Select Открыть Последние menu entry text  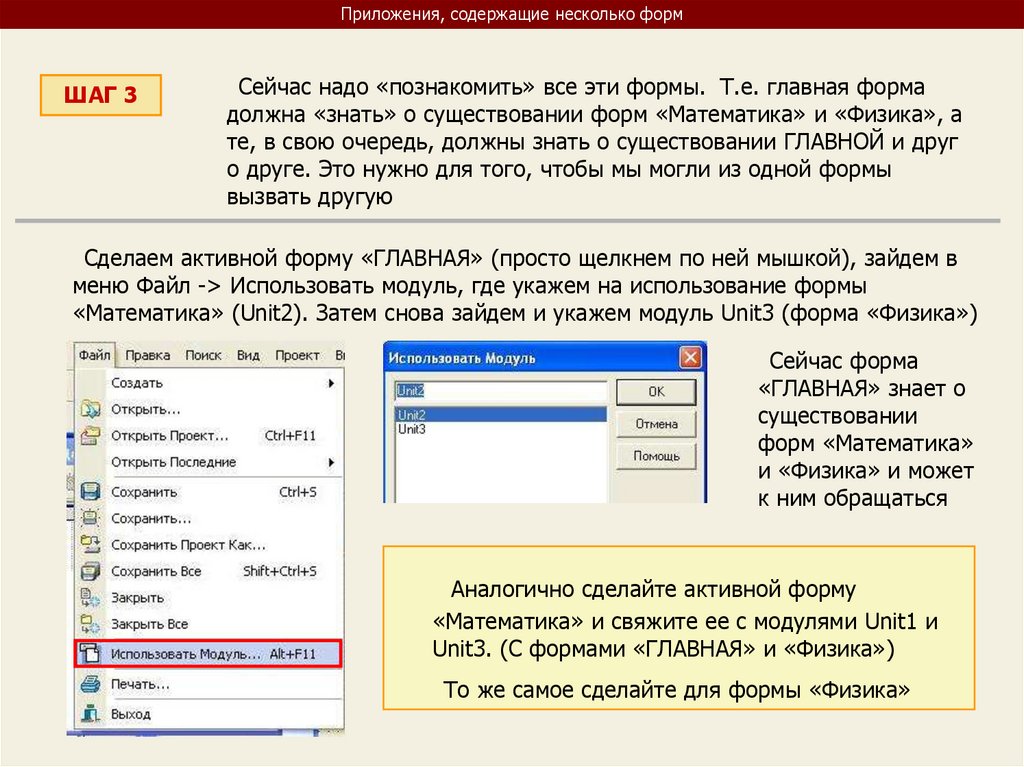pyautogui.click(x=174, y=462)
